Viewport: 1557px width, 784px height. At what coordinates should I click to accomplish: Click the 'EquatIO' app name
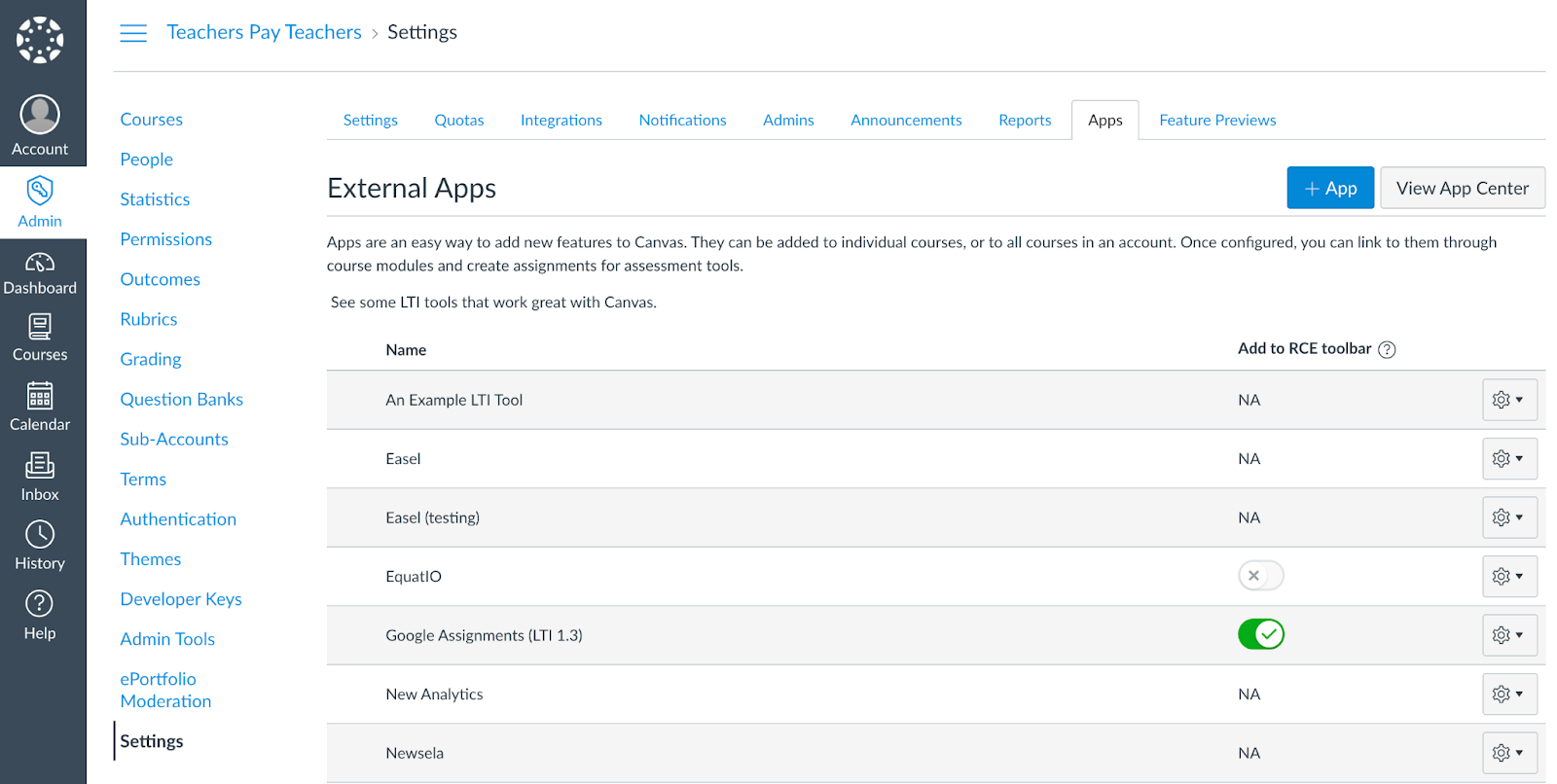pyautogui.click(x=414, y=577)
